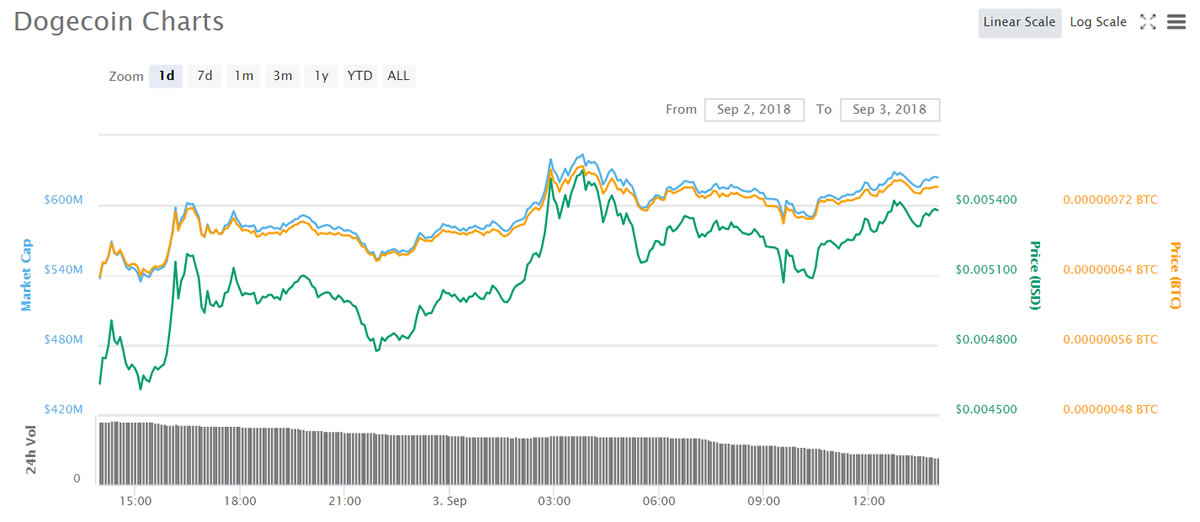1200x522 pixels.
Task: Click the Price (USD) axis label
Action: pos(1035,274)
